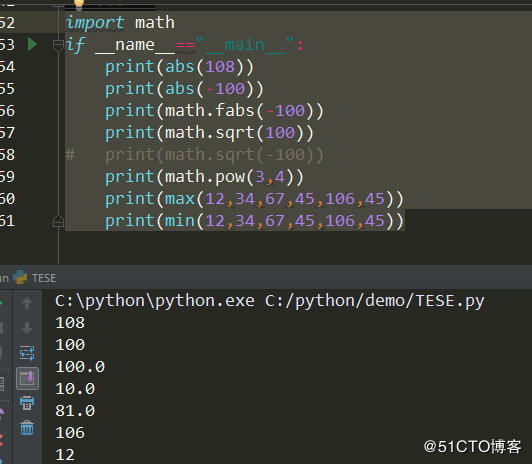Click the fold end marker at the print(min line
Image resolution: width=532 pixels, height=464 pixels.
[x=58, y=221]
